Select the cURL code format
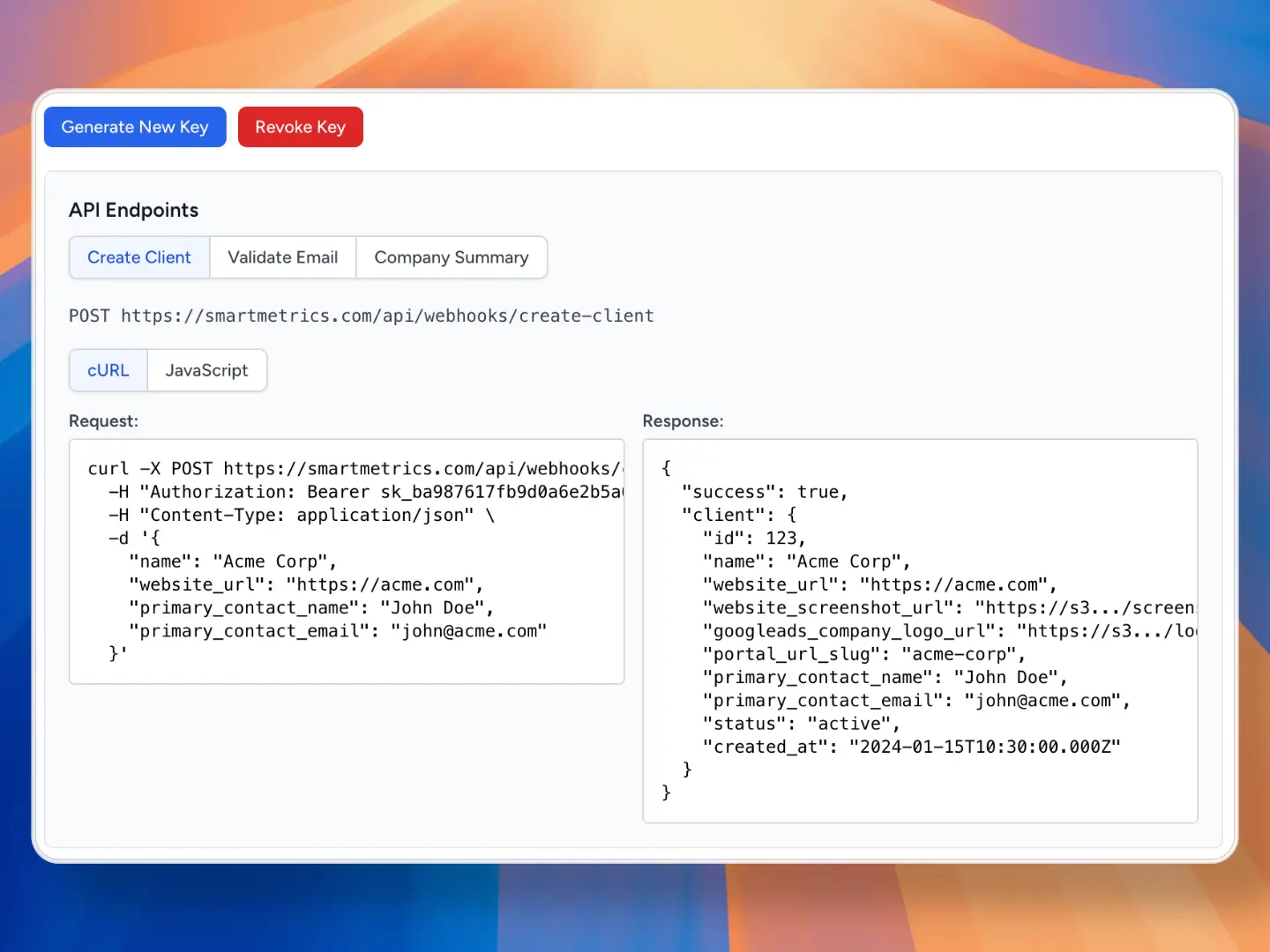1270x952 pixels. click(x=107, y=370)
